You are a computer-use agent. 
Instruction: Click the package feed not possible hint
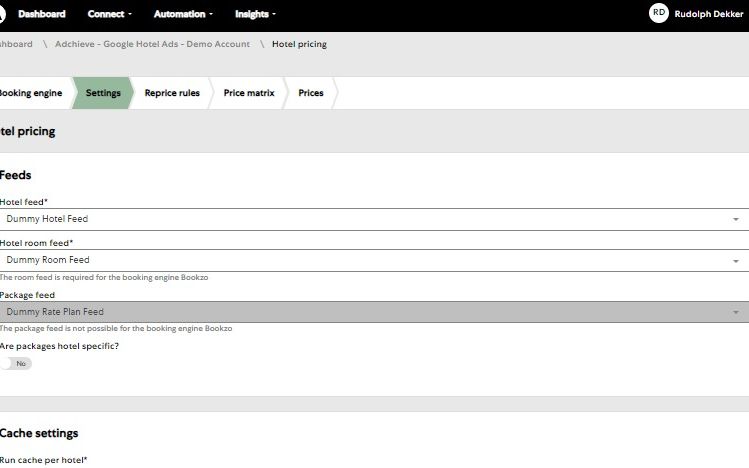pyautogui.click(x=116, y=329)
